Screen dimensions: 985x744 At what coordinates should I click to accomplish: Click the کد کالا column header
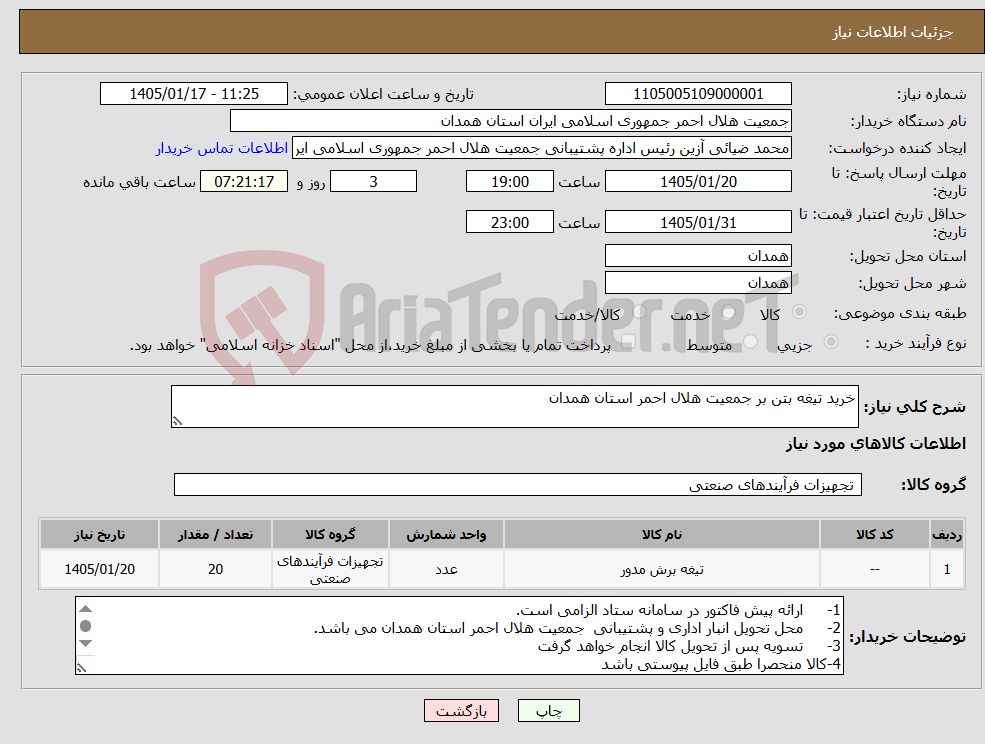click(874, 534)
